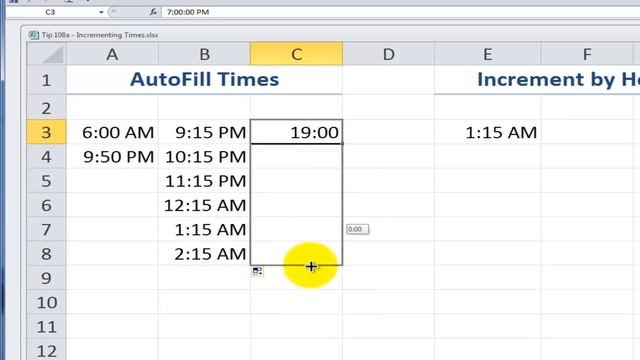The width and height of the screenshot is (640, 360).
Task: Select cell B7 with 1:15 AM
Action: pos(204,229)
